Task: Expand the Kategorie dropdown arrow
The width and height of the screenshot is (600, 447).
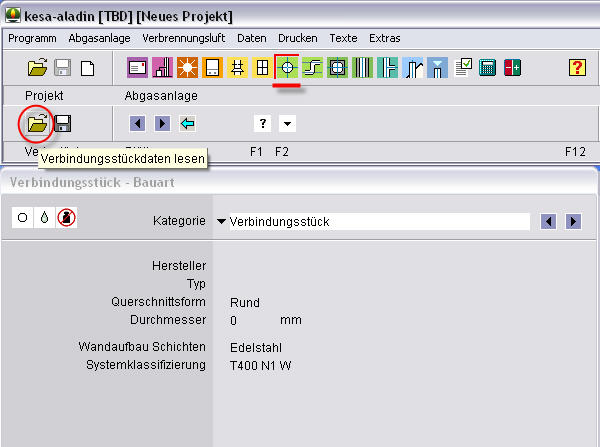Action: [x=220, y=221]
